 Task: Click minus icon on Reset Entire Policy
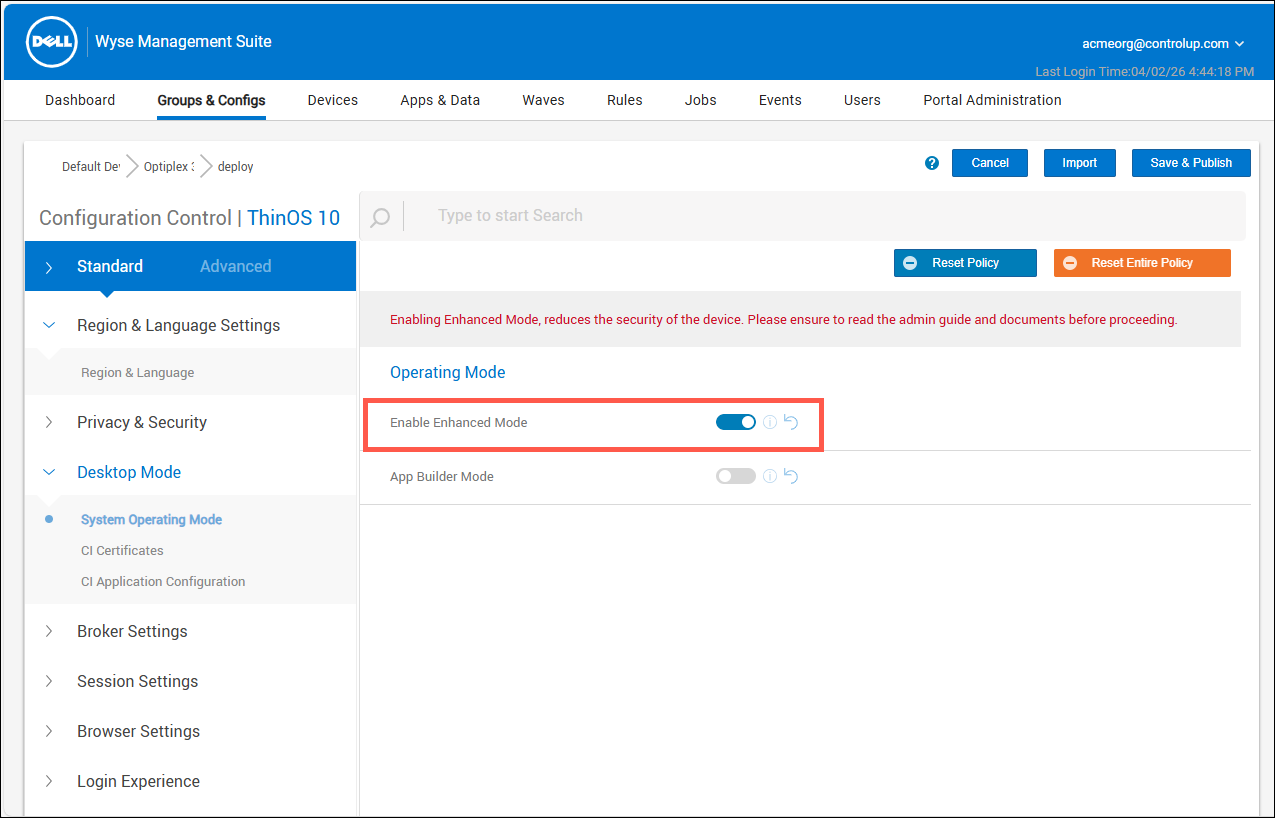[x=1070, y=263]
